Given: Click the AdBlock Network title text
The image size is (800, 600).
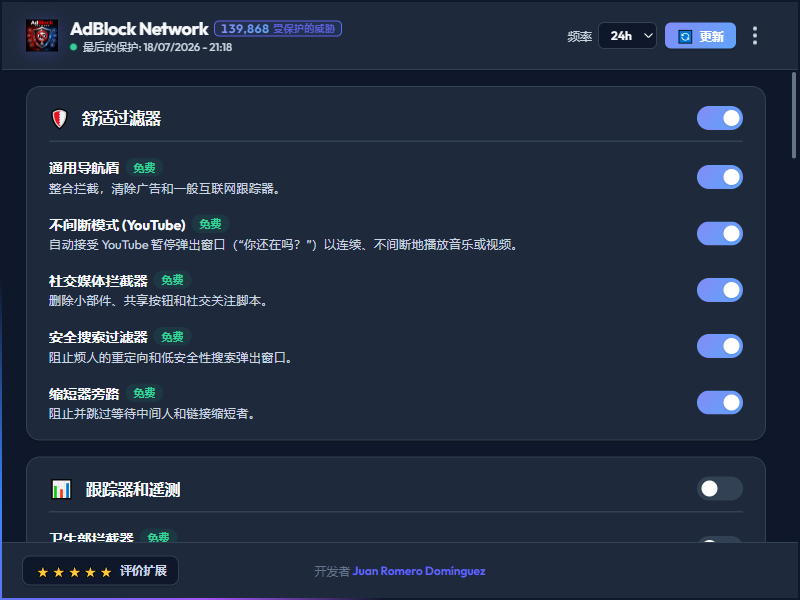Looking at the screenshot, I should click(x=139, y=29).
